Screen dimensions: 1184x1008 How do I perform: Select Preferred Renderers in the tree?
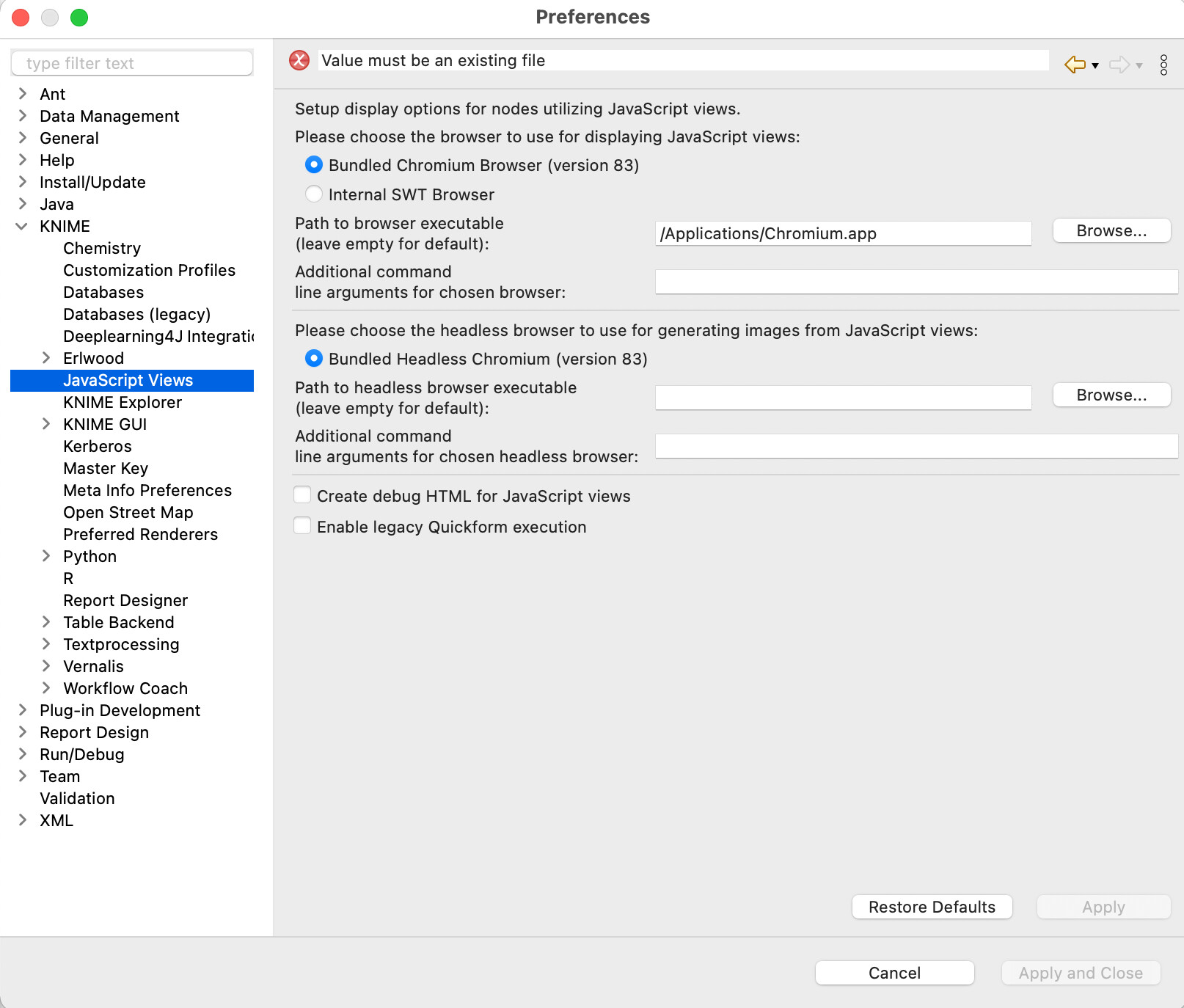140,534
